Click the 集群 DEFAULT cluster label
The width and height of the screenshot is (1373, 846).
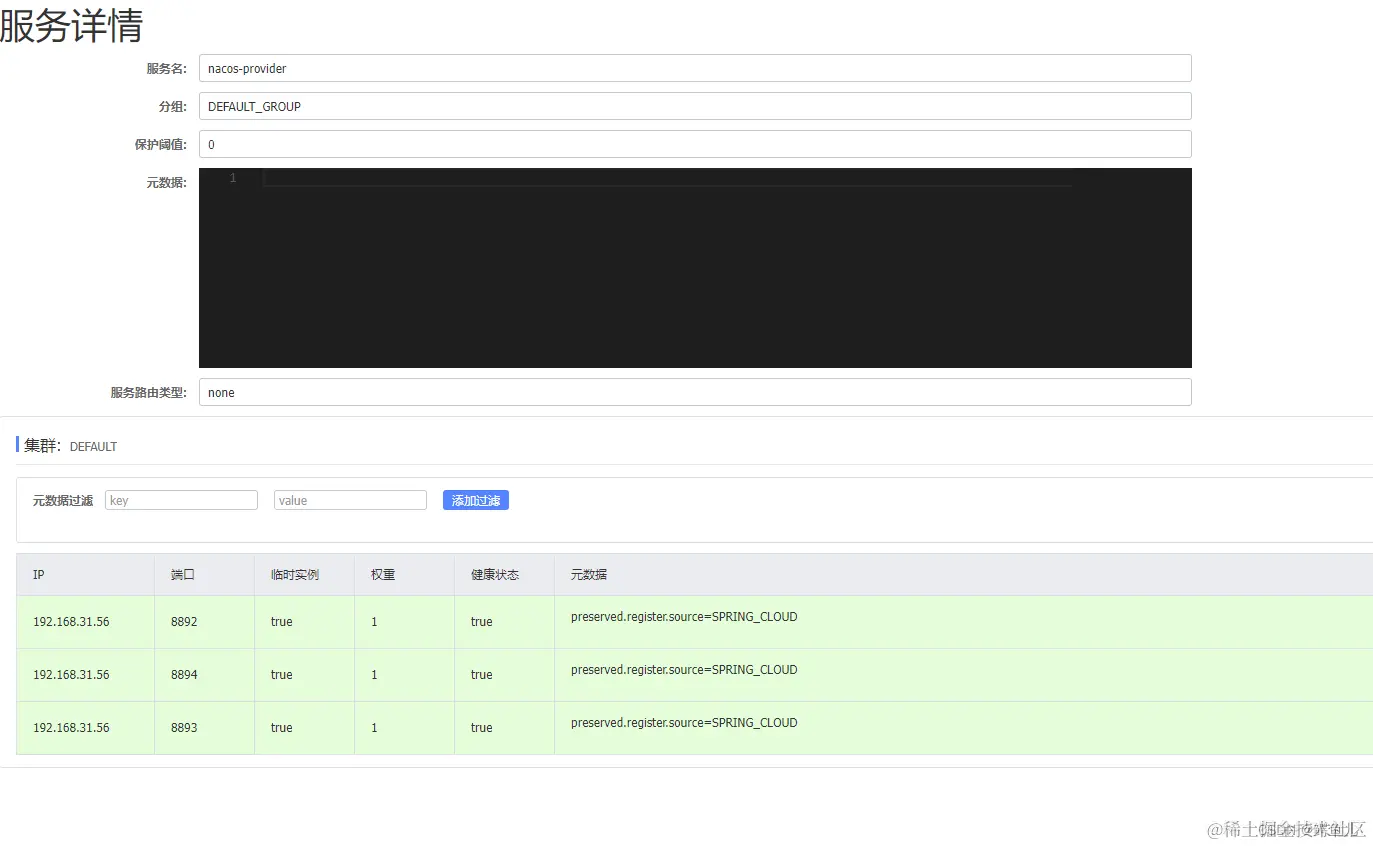tap(70, 446)
